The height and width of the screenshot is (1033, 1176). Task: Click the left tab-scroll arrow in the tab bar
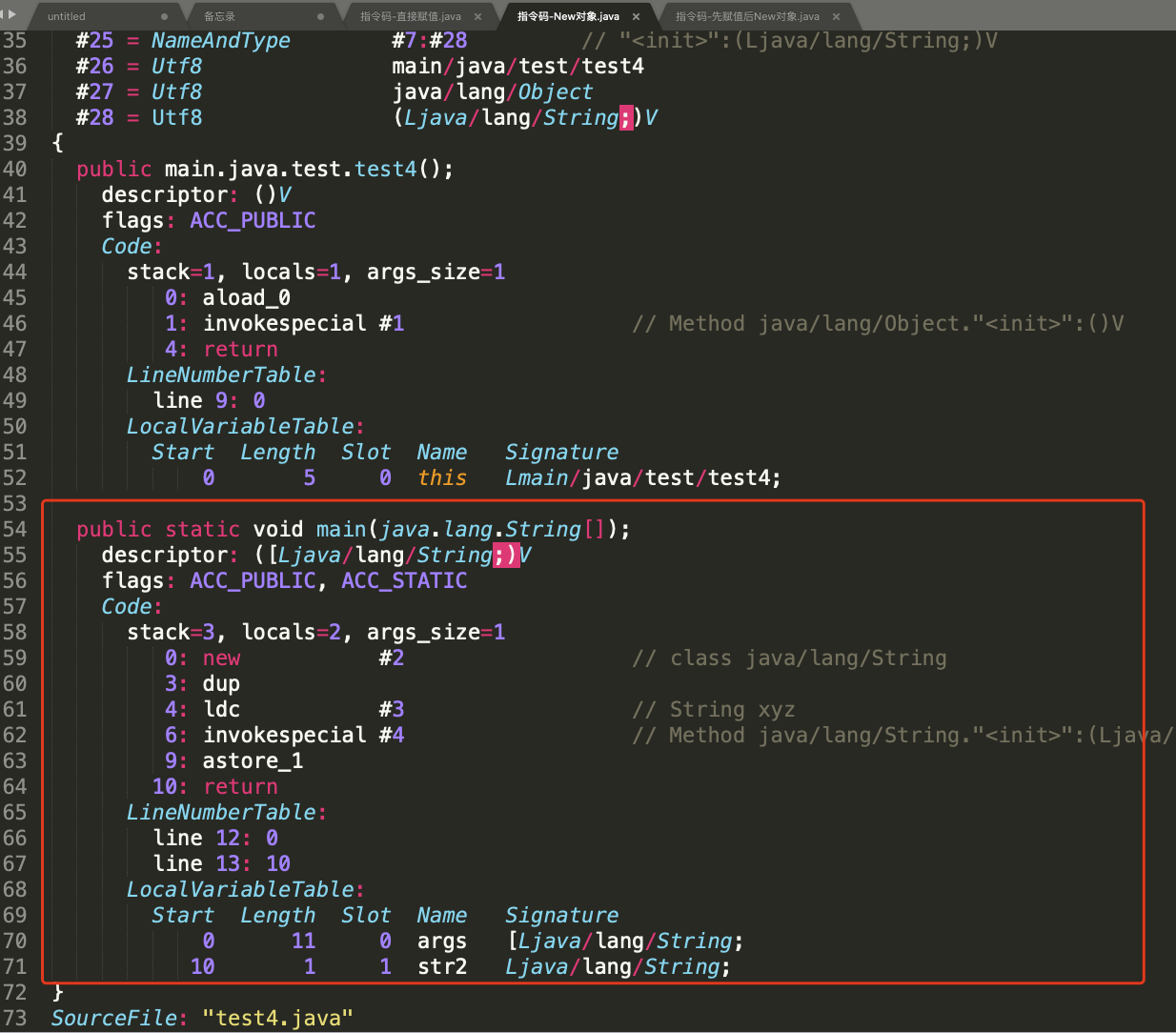pos(4,14)
